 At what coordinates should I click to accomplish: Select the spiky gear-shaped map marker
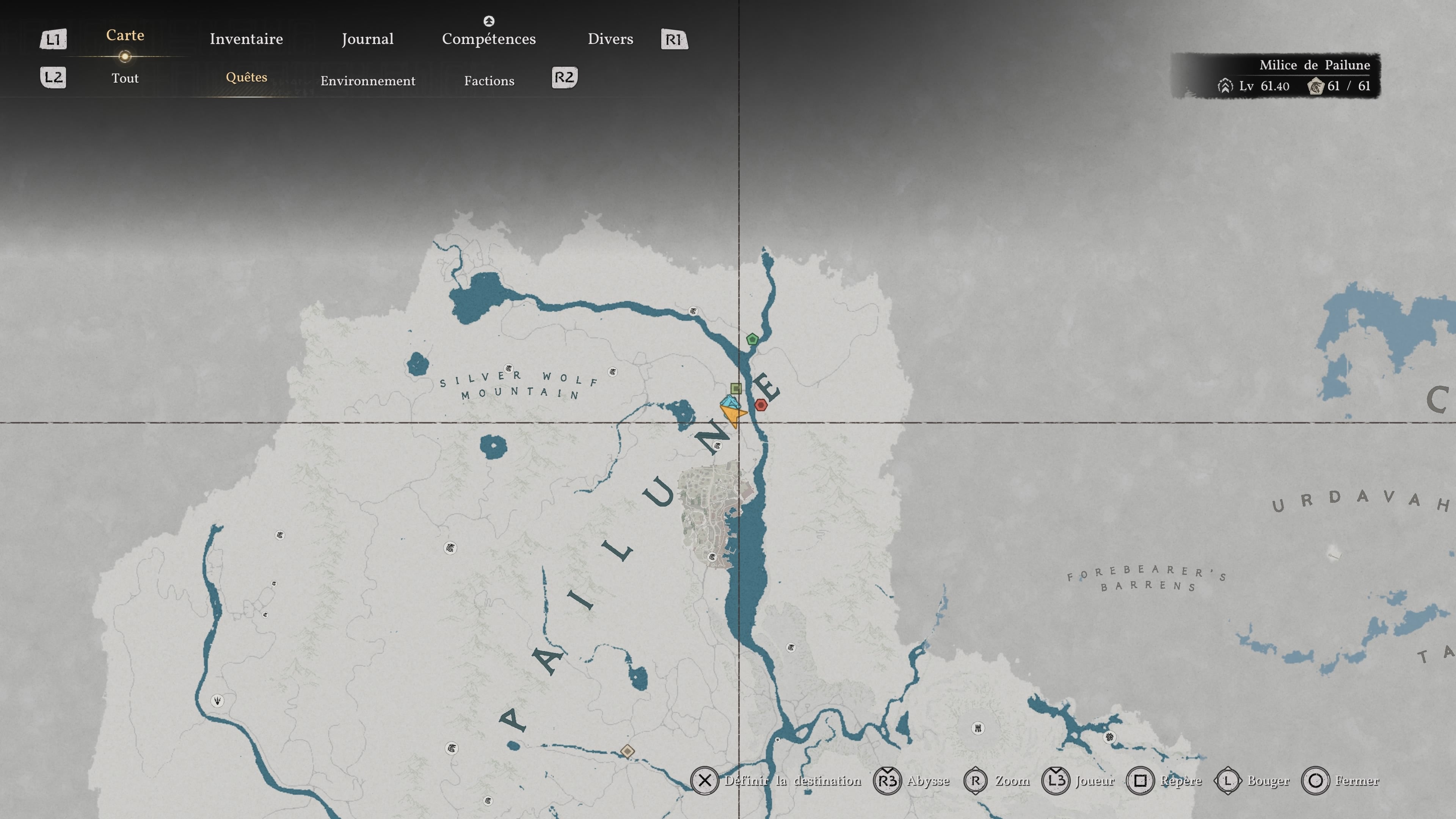[x=1109, y=737]
